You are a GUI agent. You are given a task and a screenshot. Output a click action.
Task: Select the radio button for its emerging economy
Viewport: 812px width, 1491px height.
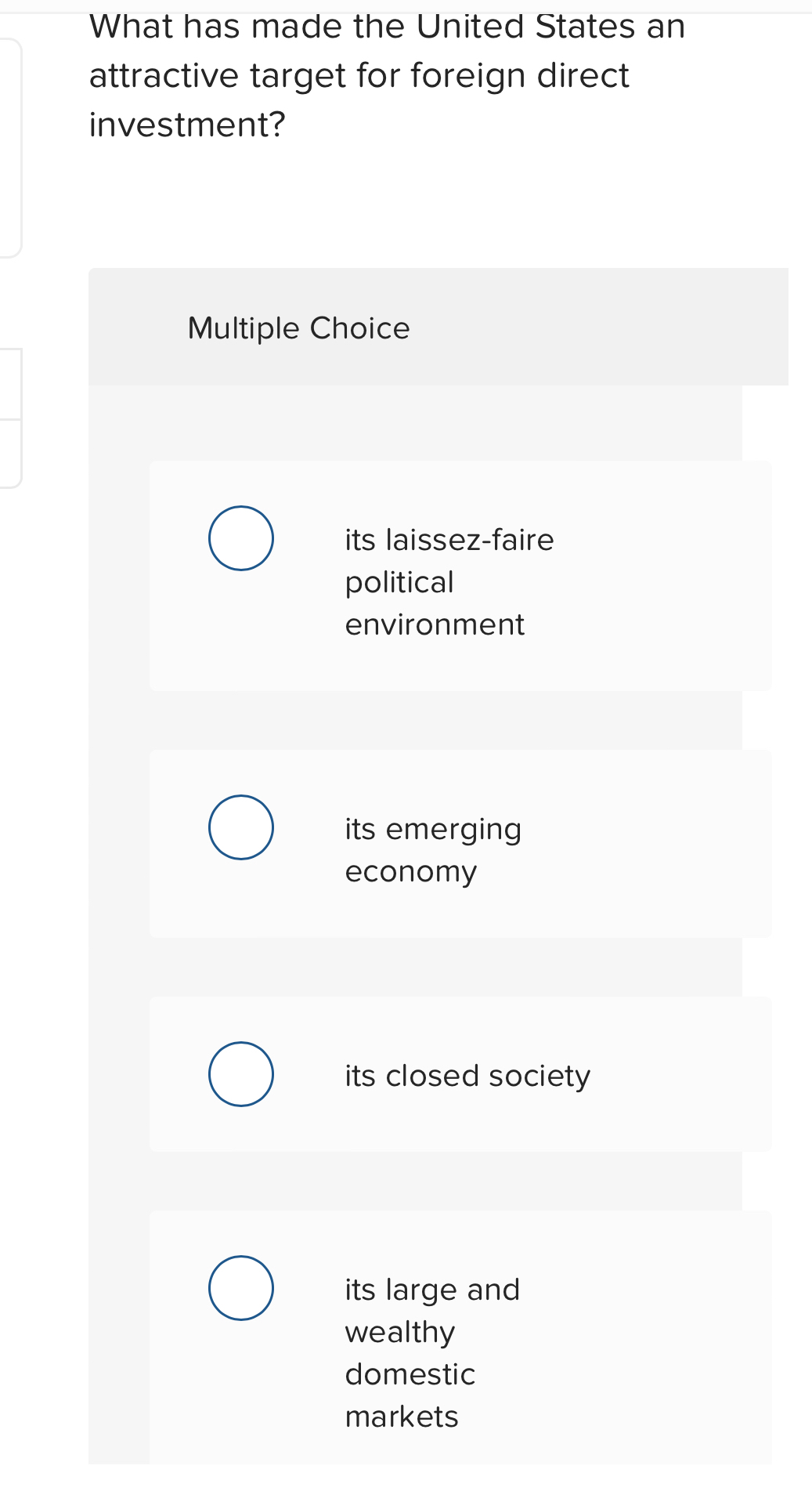click(240, 827)
